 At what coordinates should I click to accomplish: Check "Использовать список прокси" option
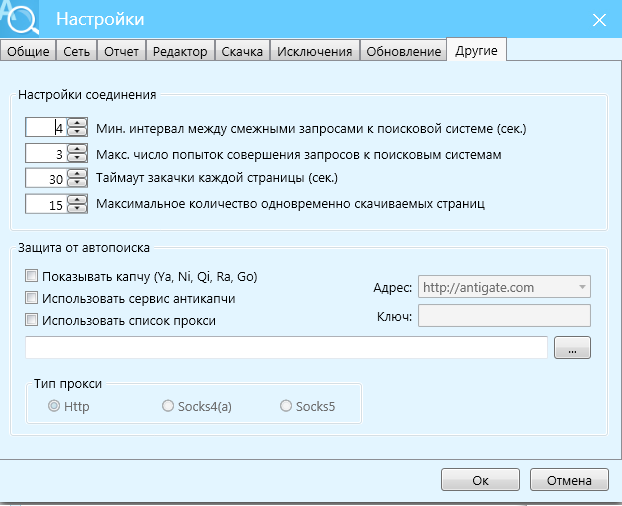tap(32, 321)
